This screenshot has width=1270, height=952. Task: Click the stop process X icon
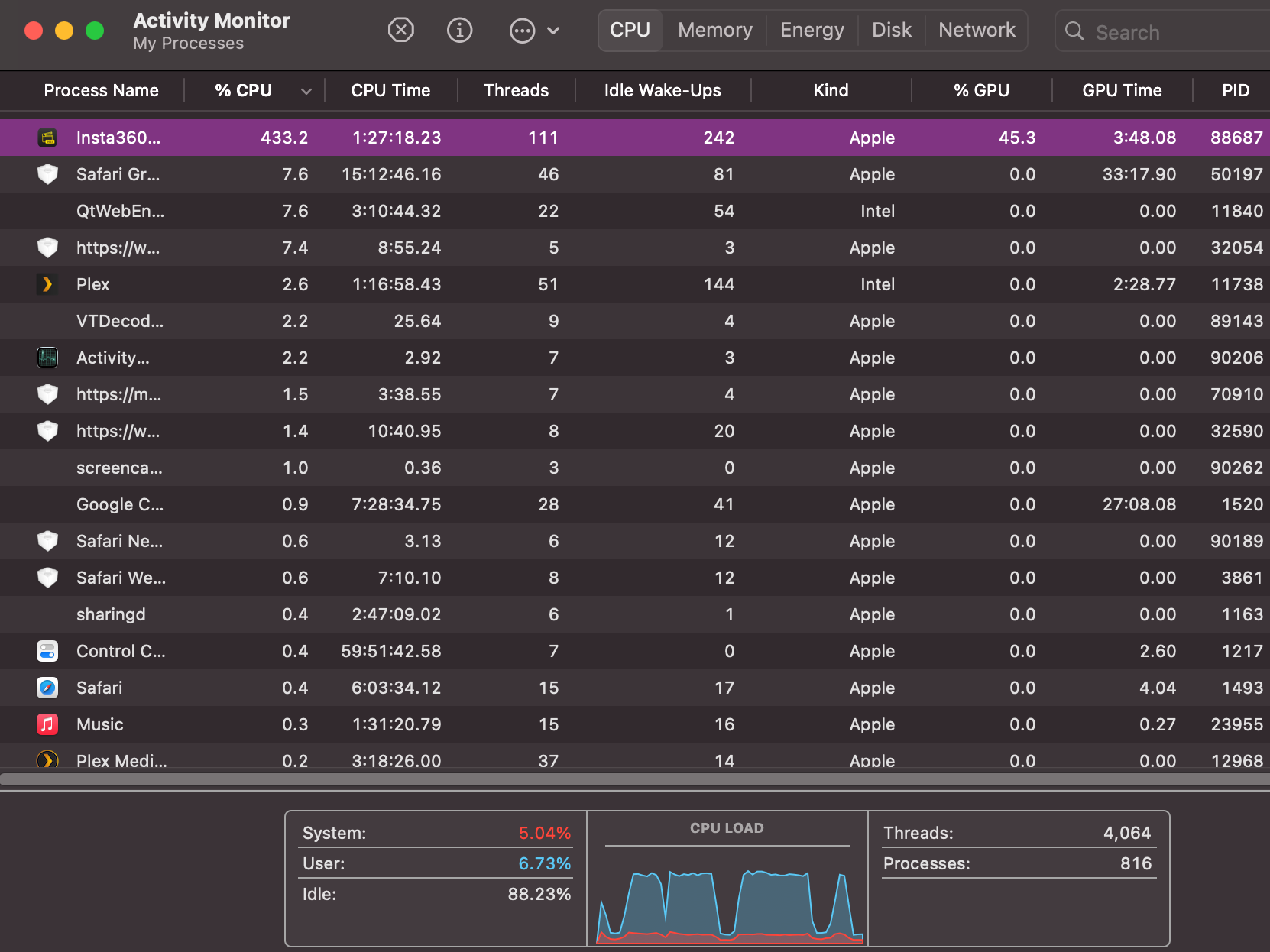400,31
